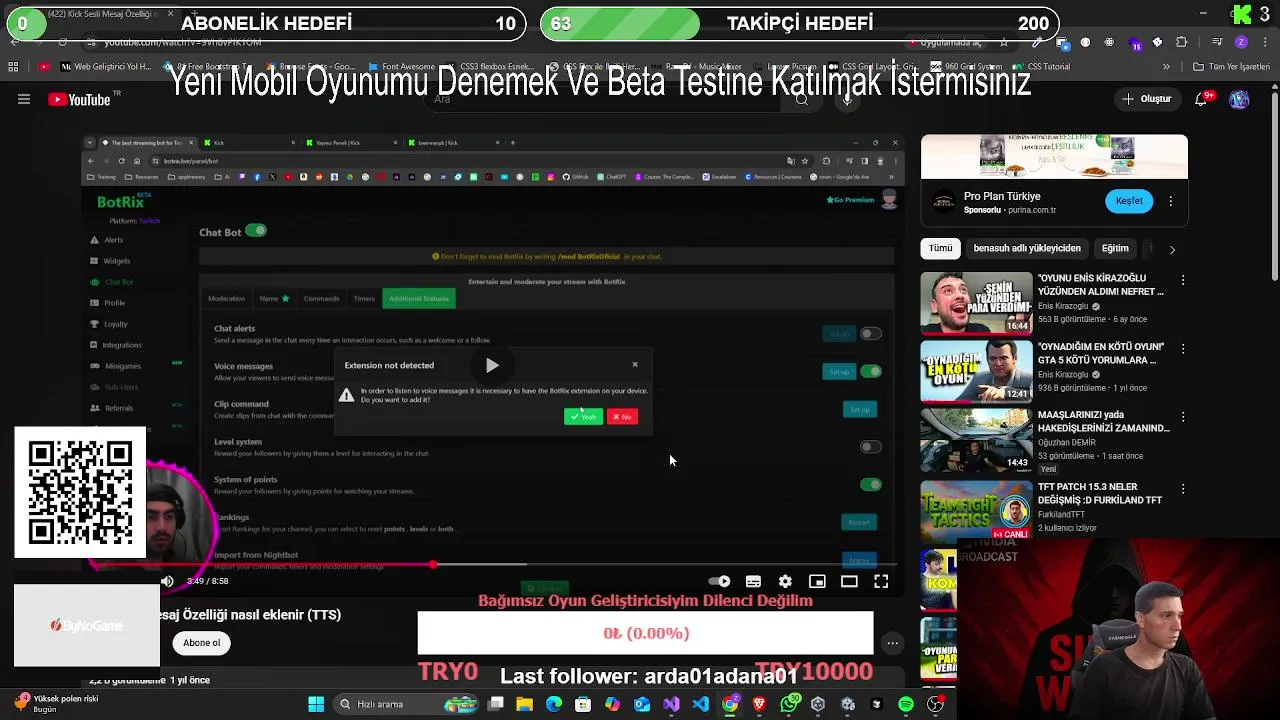Toggle the Chat Bot switch in BotRix
This screenshot has width=1280, height=720.
[x=256, y=231]
